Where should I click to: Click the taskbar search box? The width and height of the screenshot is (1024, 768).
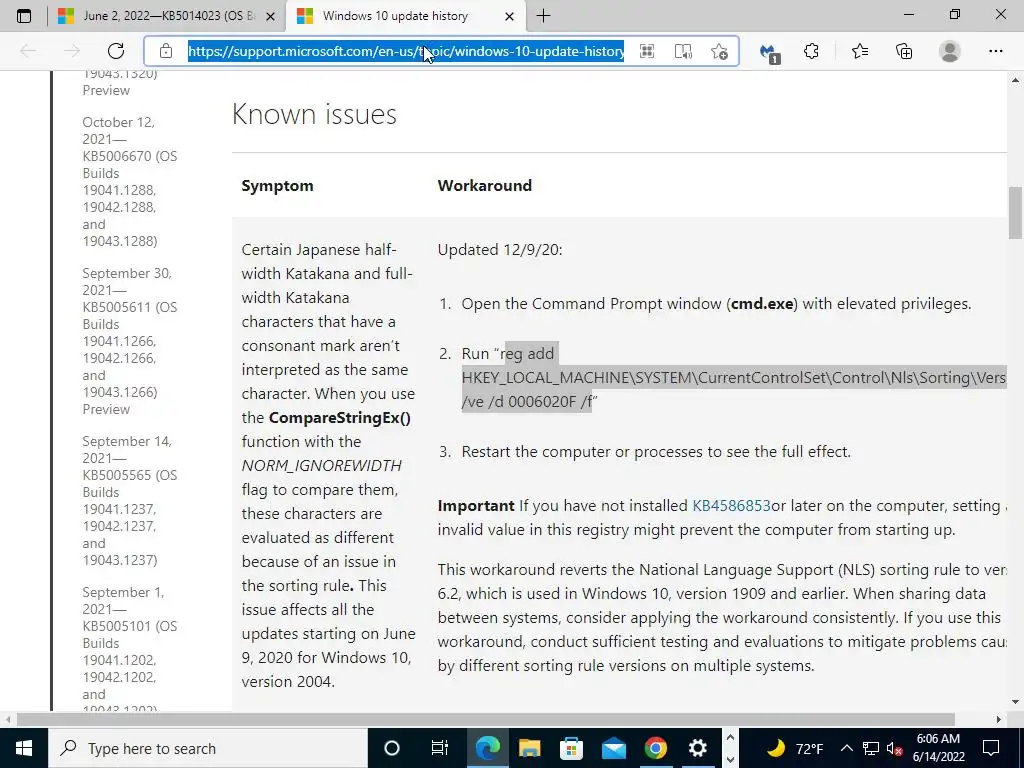tap(208, 748)
